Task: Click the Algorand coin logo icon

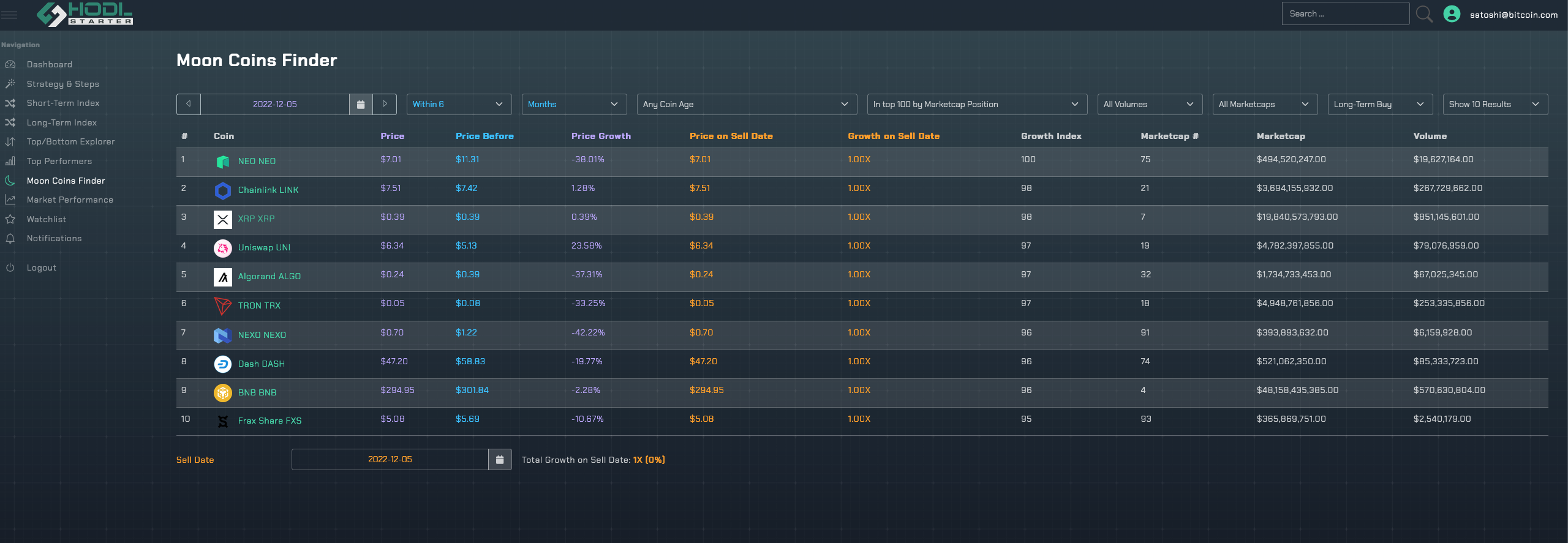Action: click(223, 277)
